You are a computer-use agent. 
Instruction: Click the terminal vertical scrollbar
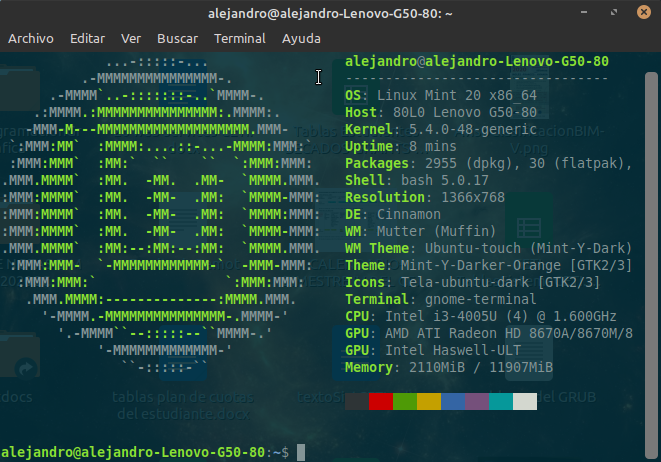tap(651, 266)
